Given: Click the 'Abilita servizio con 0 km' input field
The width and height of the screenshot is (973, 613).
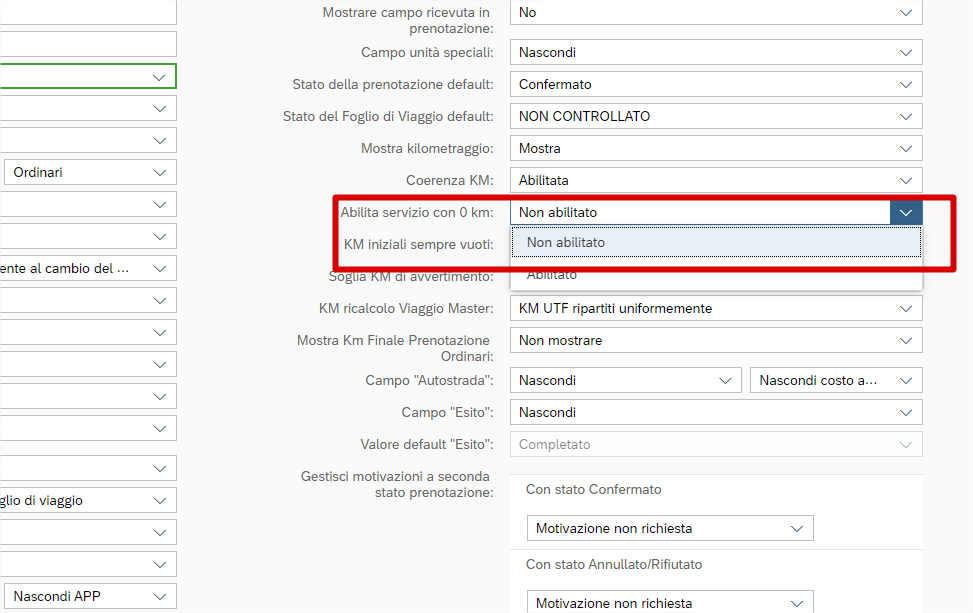Looking at the screenshot, I should tap(700, 212).
